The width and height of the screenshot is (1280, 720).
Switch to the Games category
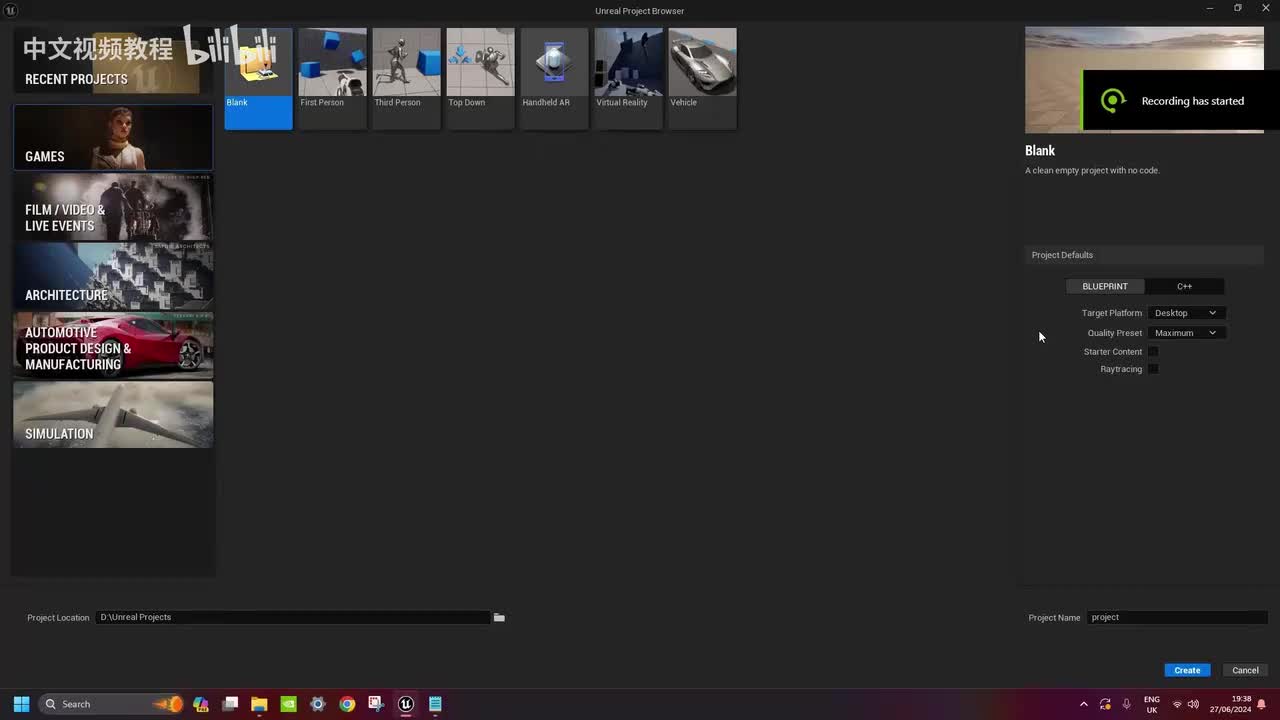(x=113, y=137)
